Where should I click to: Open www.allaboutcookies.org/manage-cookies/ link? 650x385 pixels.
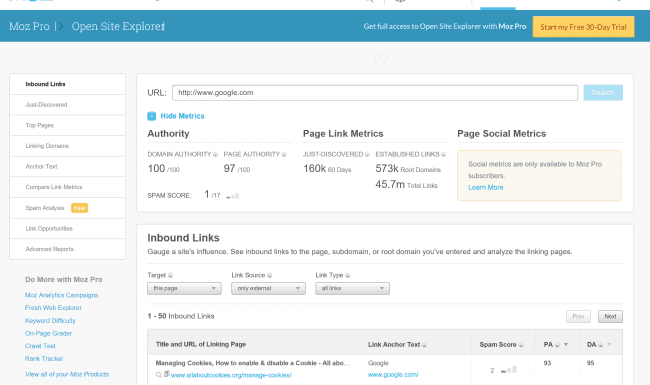(231, 375)
